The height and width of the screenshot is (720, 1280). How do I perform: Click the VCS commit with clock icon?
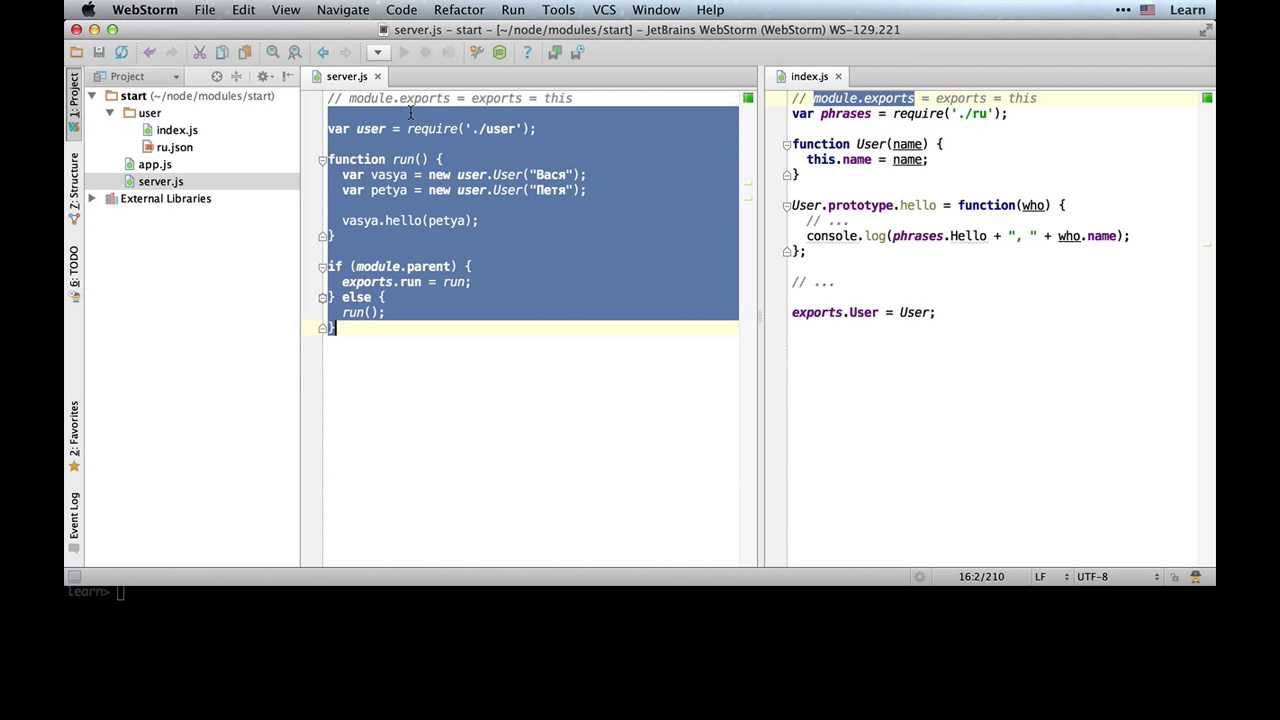[x=577, y=52]
